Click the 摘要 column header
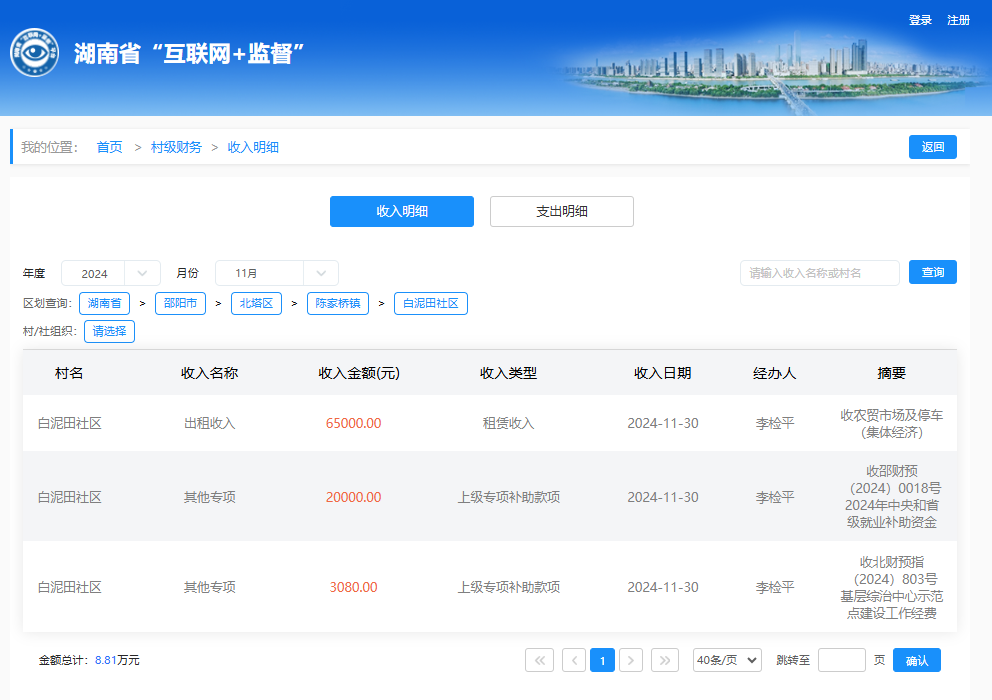Viewport: 992px width, 700px height. pos(891,373)
